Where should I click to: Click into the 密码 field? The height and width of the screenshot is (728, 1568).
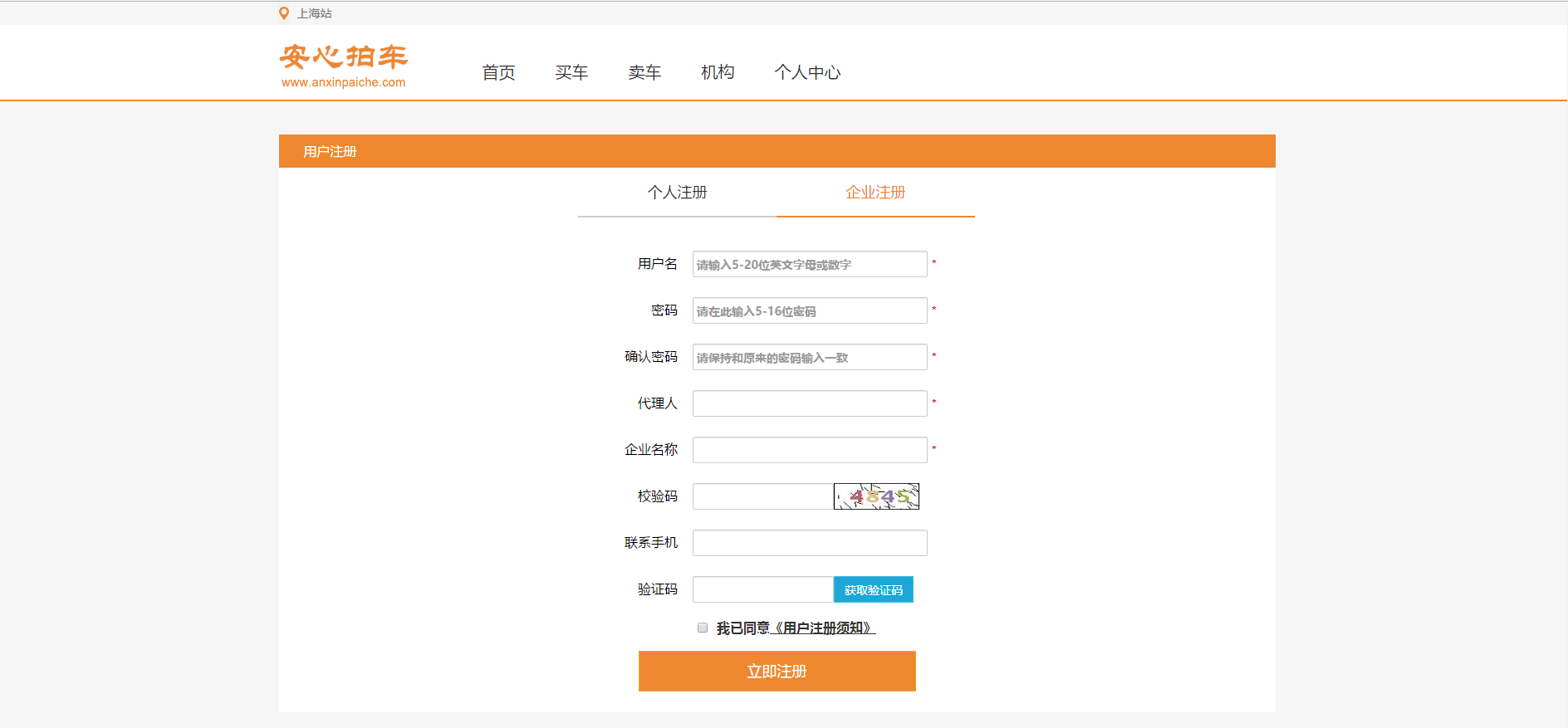point(810,310)
